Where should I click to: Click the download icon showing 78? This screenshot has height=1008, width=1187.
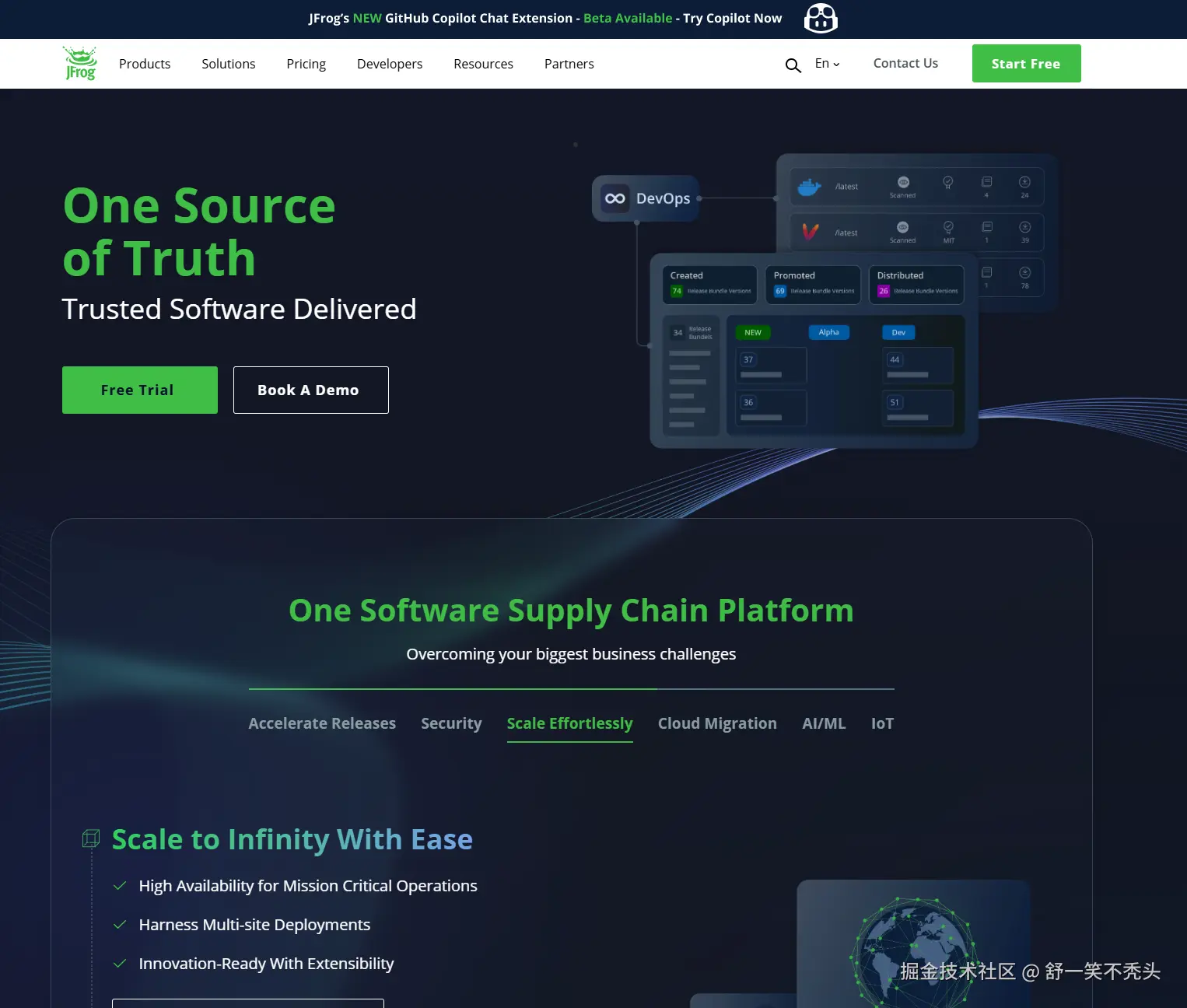(1024, 272)
